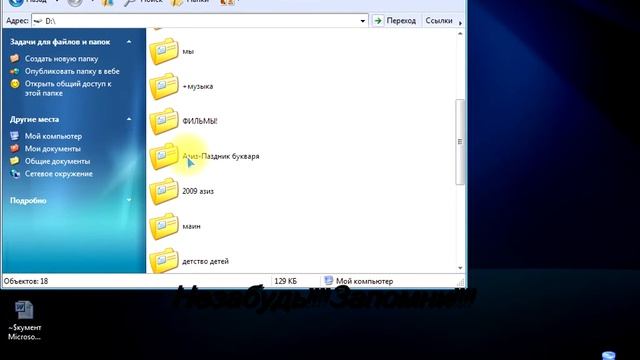Screen dimensions: 640x360
Task: Go to Мой компьютер link
Action: (x=53, y=136)
